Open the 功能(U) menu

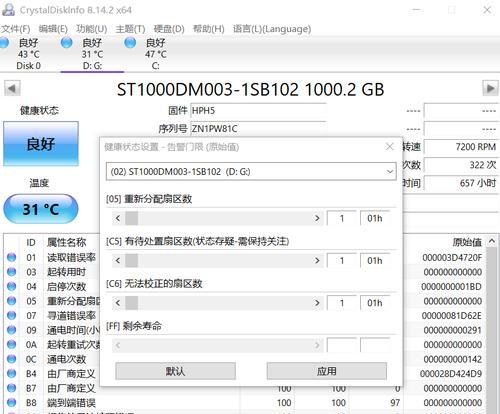click(x=92, y=29)
